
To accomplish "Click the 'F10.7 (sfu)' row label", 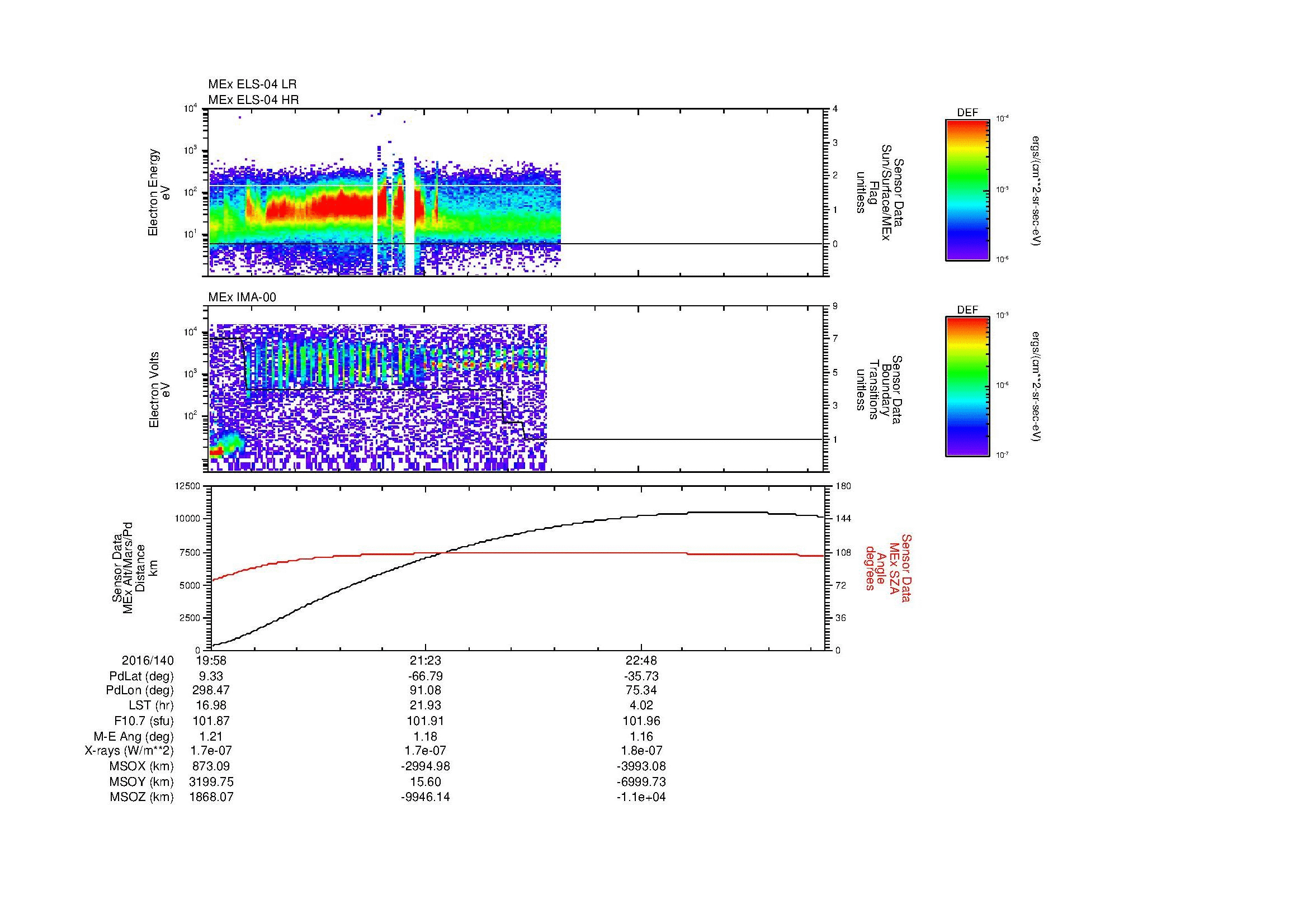I will (x=144, y=721).
